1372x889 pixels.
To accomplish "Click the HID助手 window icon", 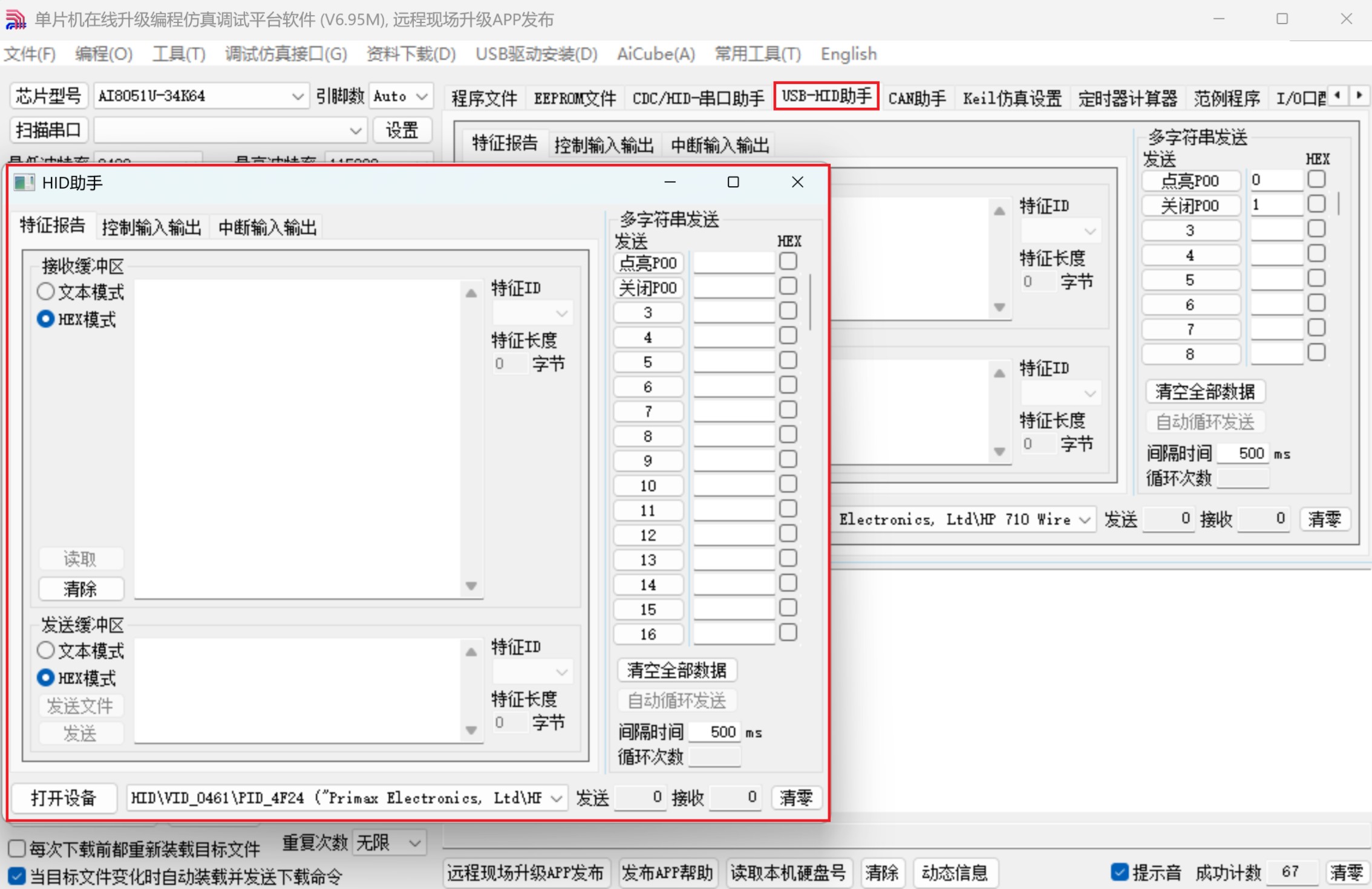I will [24, 183].
